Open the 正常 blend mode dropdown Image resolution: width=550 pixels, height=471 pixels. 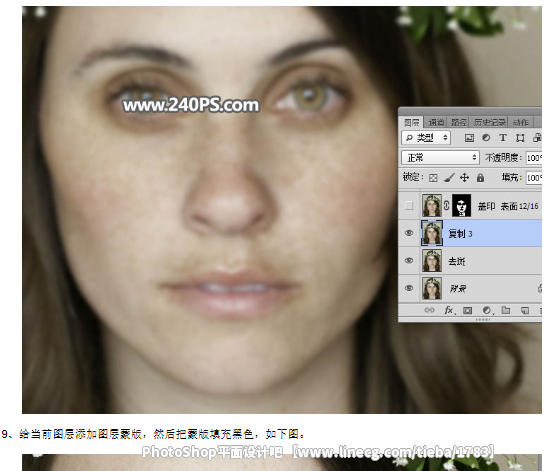pos(440,158)
